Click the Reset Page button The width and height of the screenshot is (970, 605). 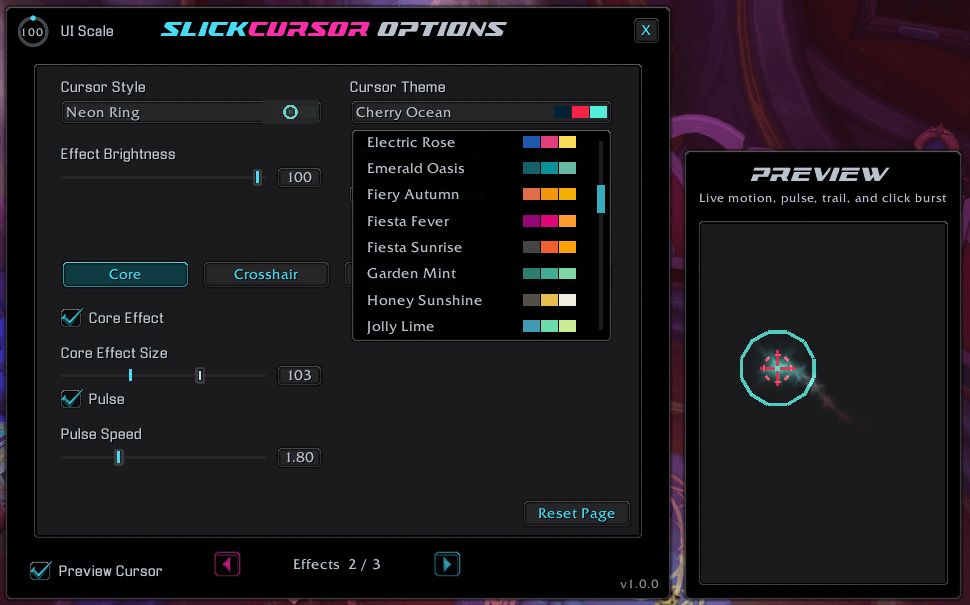[x=576, y=513]
